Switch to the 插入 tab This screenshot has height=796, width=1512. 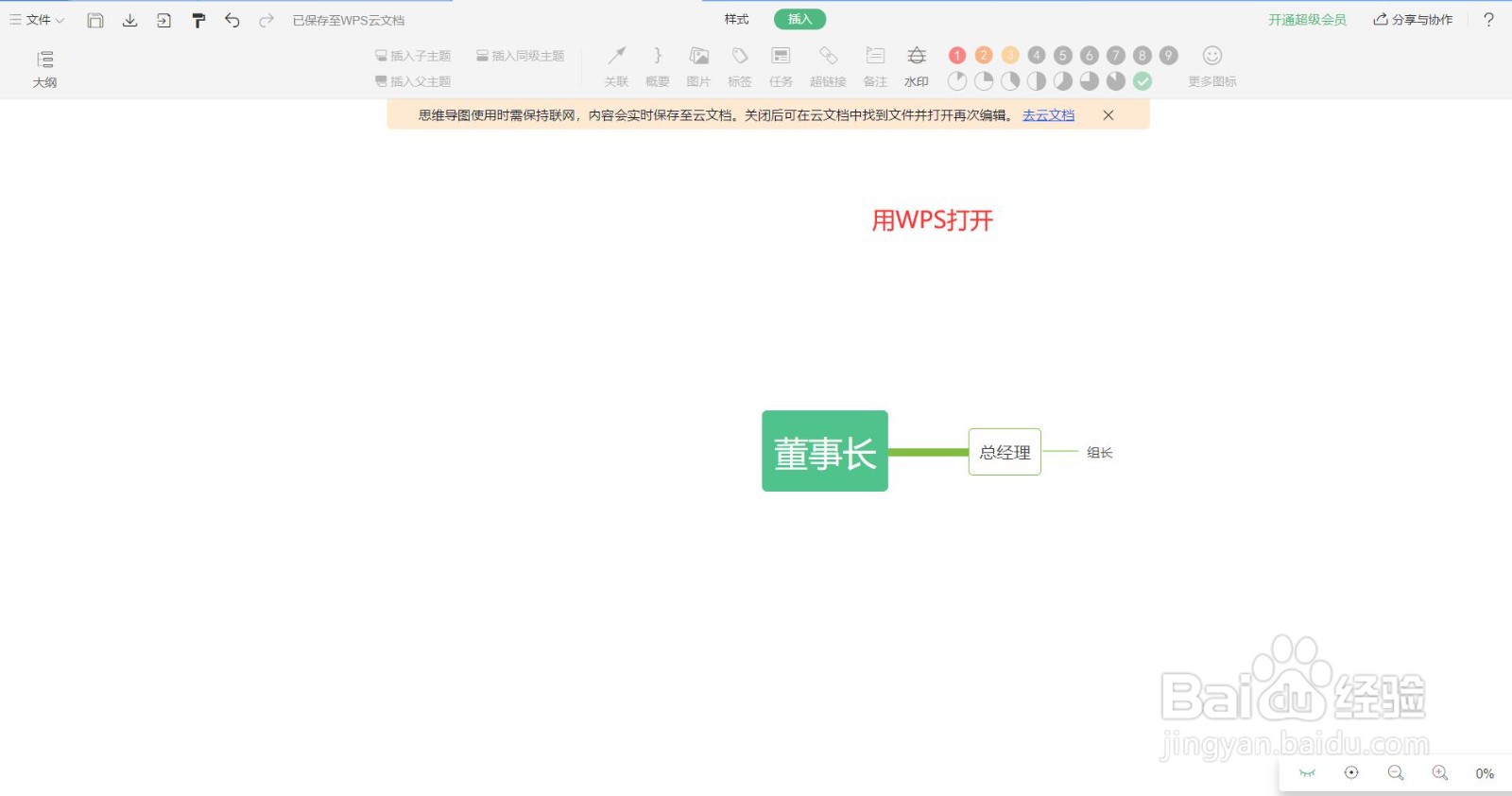click(x=799, y=19)
